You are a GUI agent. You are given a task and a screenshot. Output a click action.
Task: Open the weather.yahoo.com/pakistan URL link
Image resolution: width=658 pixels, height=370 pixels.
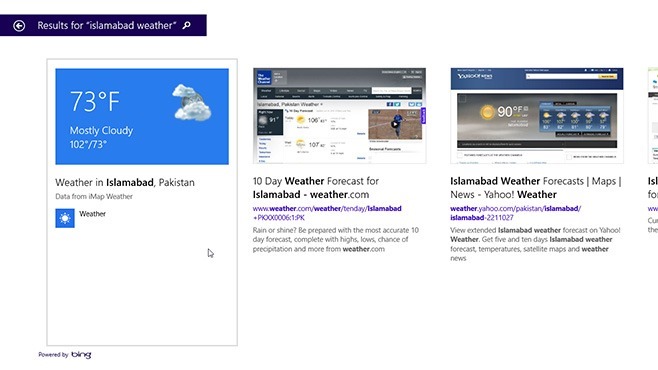tap(515, 213)
